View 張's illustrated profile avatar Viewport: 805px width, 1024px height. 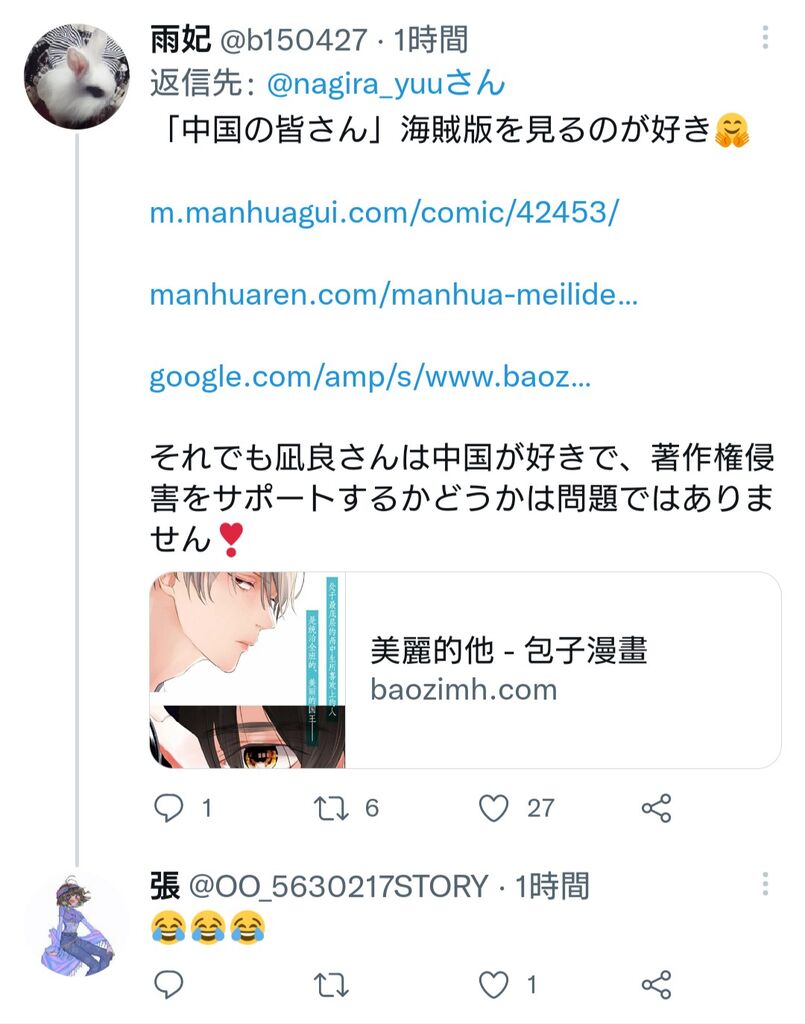click(x=76, y=926)
